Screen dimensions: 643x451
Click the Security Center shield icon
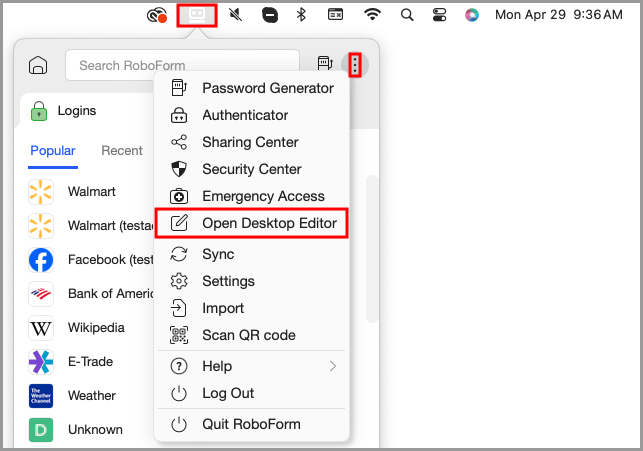click(179, 169)
